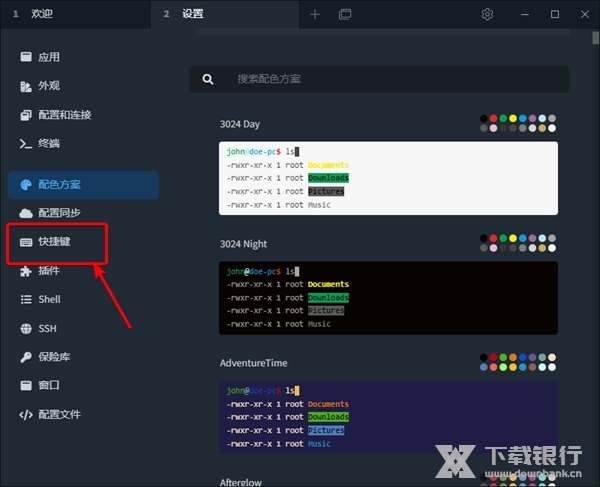
Task: Click the 终端 terminal prompt icon
Action: tap(26, 144)
